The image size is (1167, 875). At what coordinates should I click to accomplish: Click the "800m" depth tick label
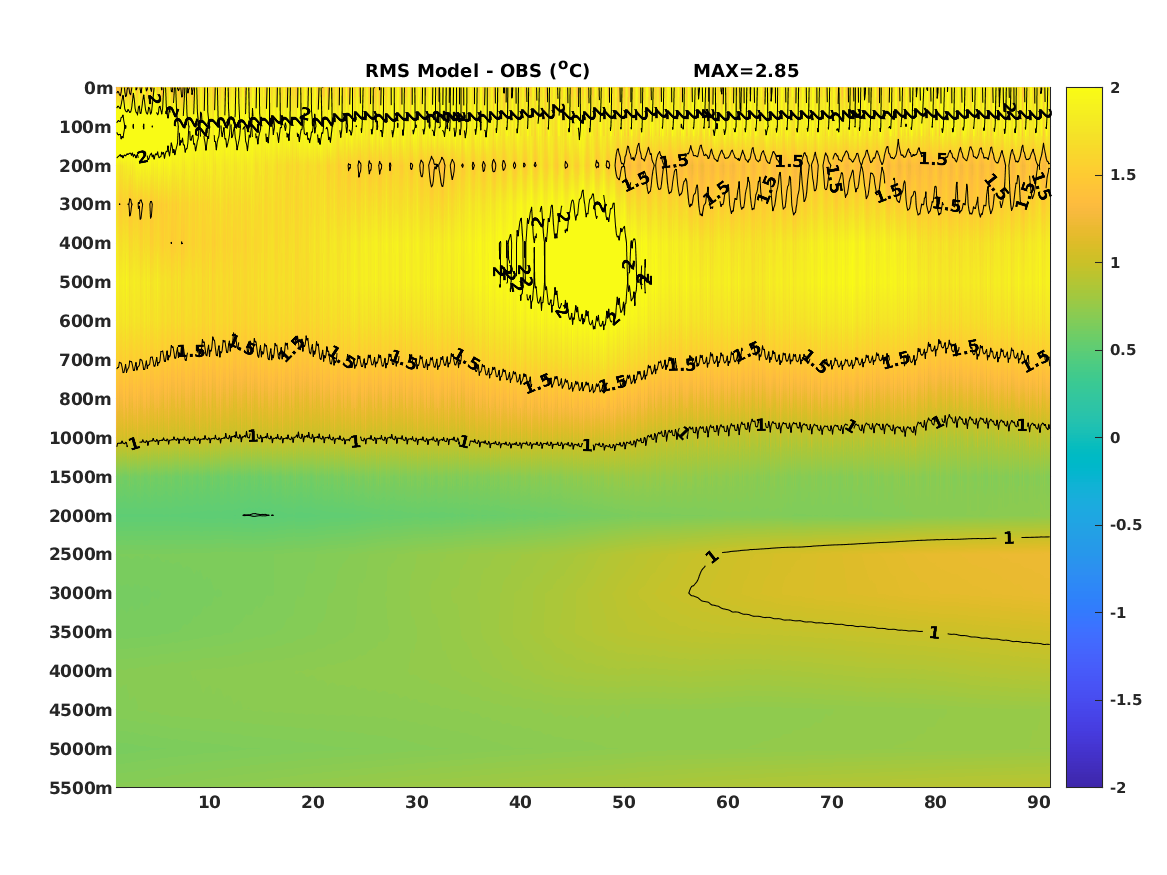click(86, 399)
